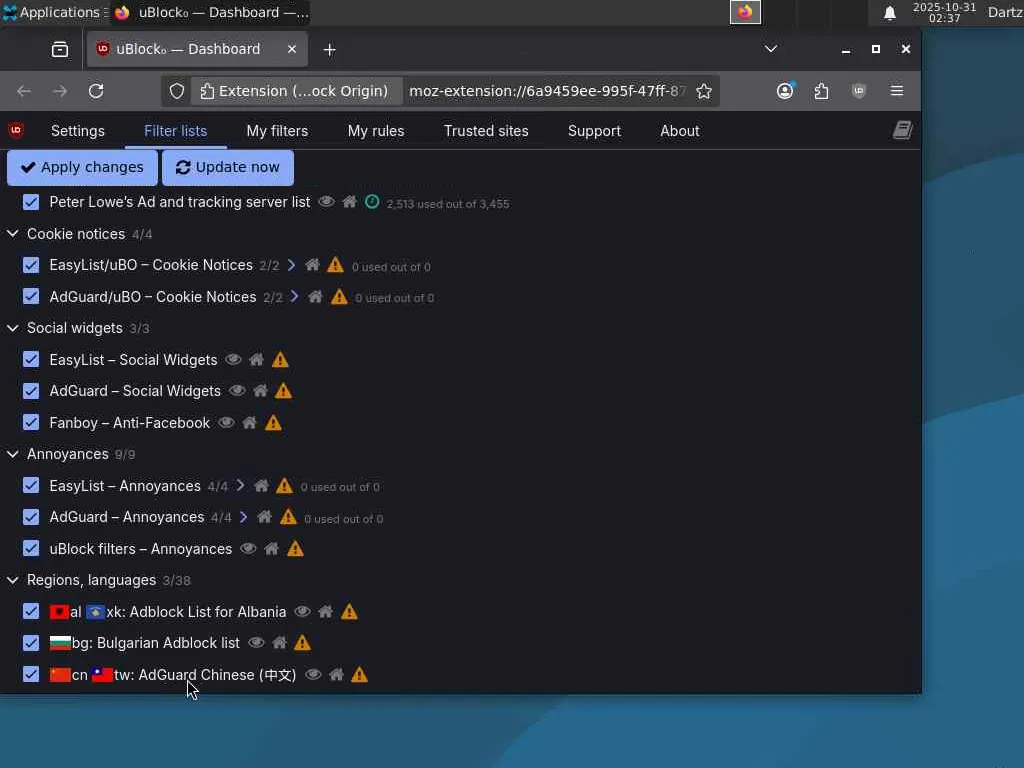This screenshot has height=768, width=1024.
Task: Open home icon for Fanboy Anti-Facebook
Action: pos(249,423)
